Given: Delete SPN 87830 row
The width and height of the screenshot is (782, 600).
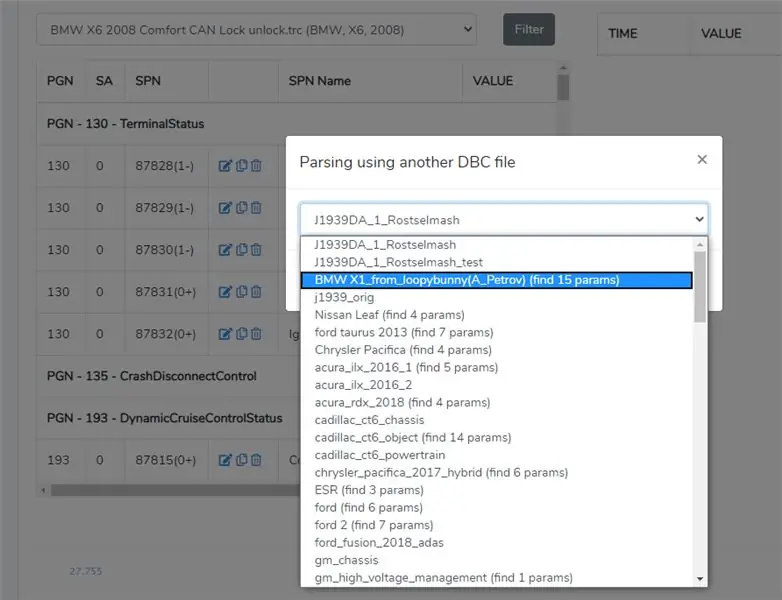Looking at the screenshot, I should 256,249.
